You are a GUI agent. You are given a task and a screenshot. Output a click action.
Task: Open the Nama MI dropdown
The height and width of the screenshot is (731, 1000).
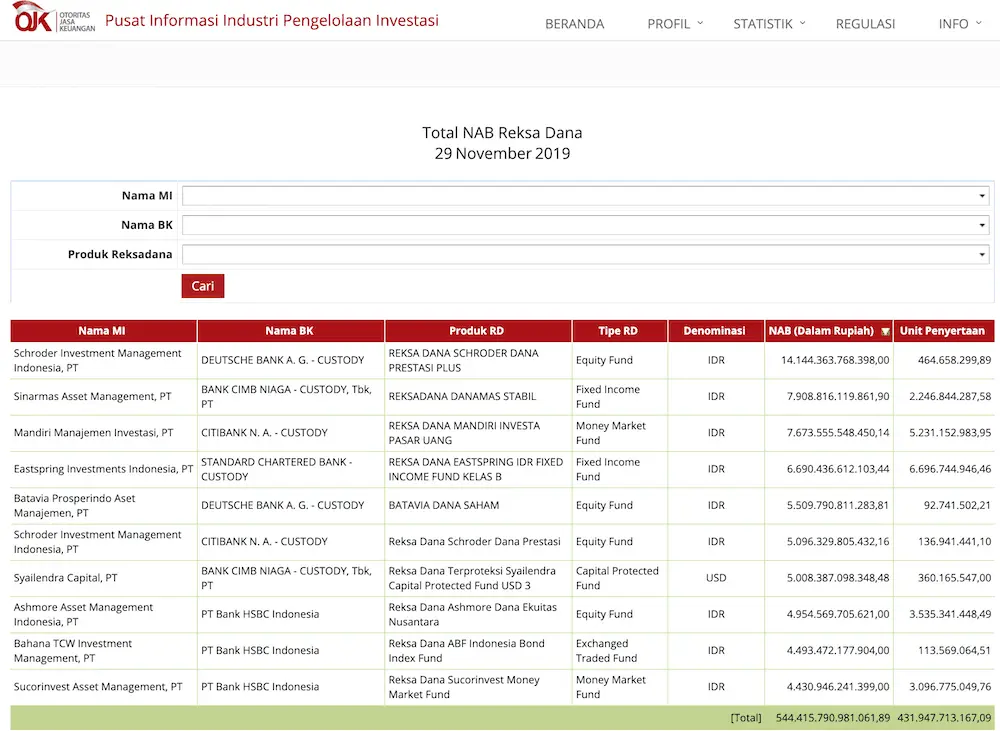pos(585,196)
